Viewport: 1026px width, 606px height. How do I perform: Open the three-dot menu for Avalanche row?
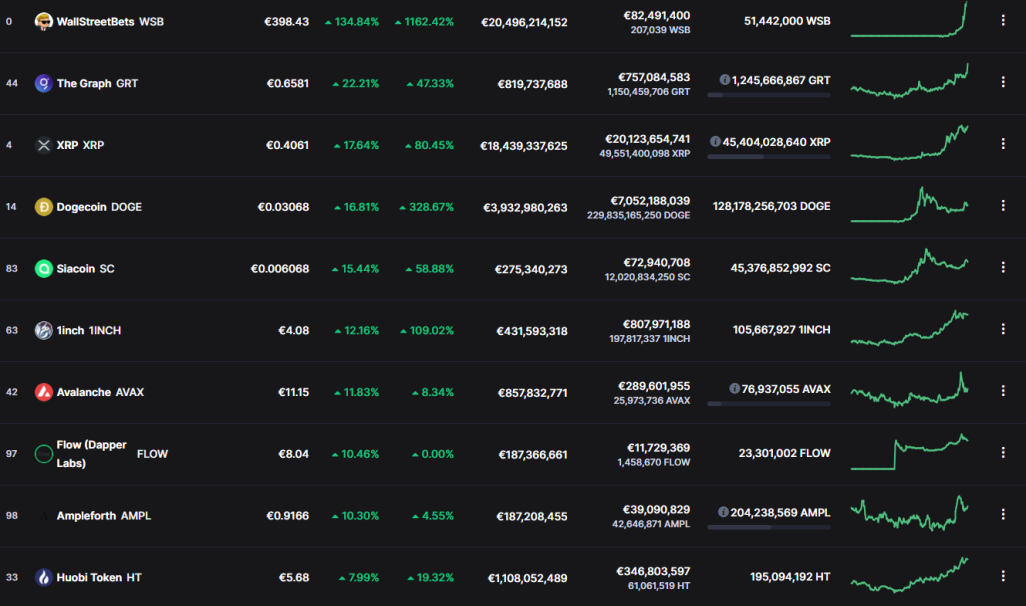click(x=1003, y=391)
